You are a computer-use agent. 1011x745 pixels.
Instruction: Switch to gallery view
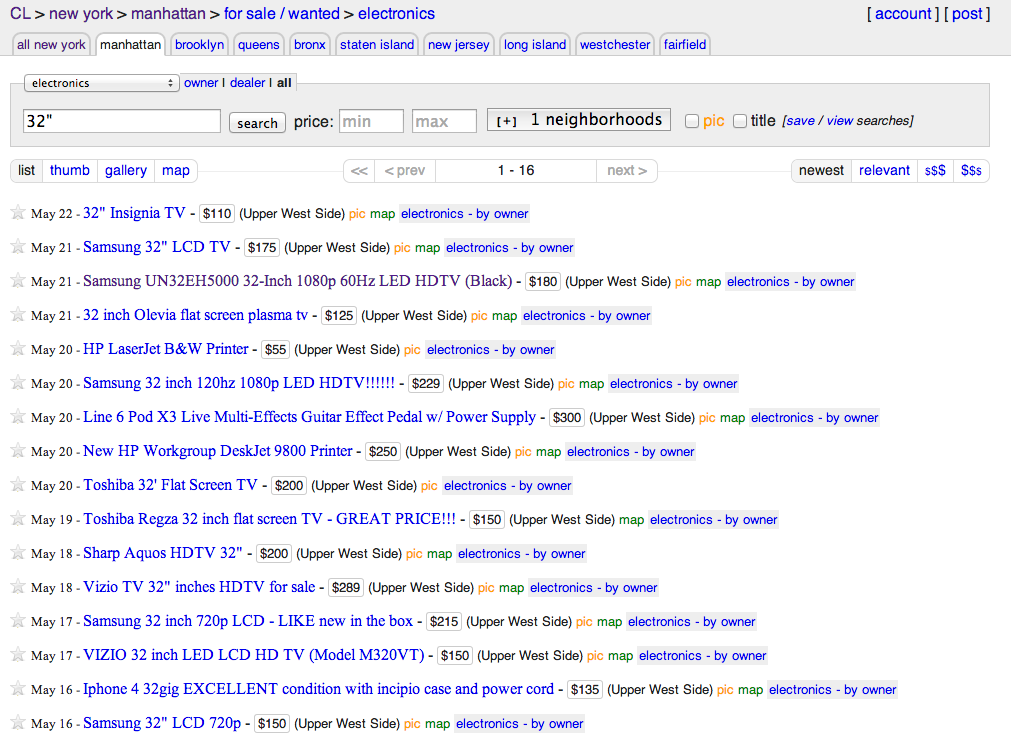coord(126,170)
